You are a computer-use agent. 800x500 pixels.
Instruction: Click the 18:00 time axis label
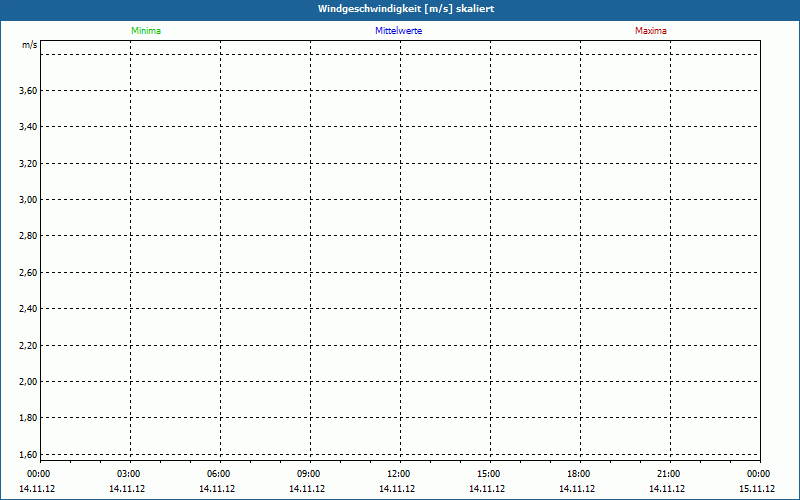(x=579, y=474)
